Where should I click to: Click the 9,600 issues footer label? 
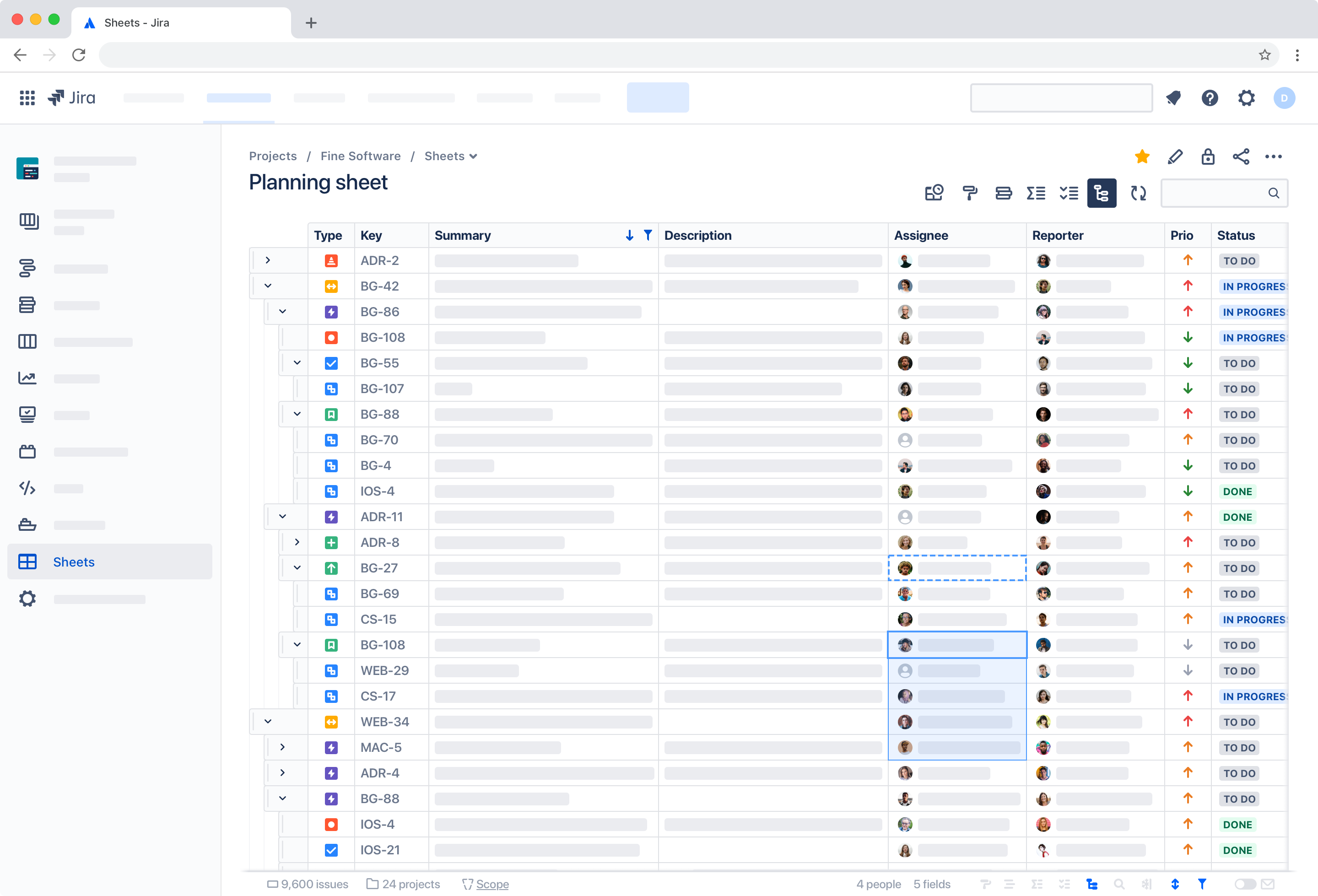tap(308, 884)
